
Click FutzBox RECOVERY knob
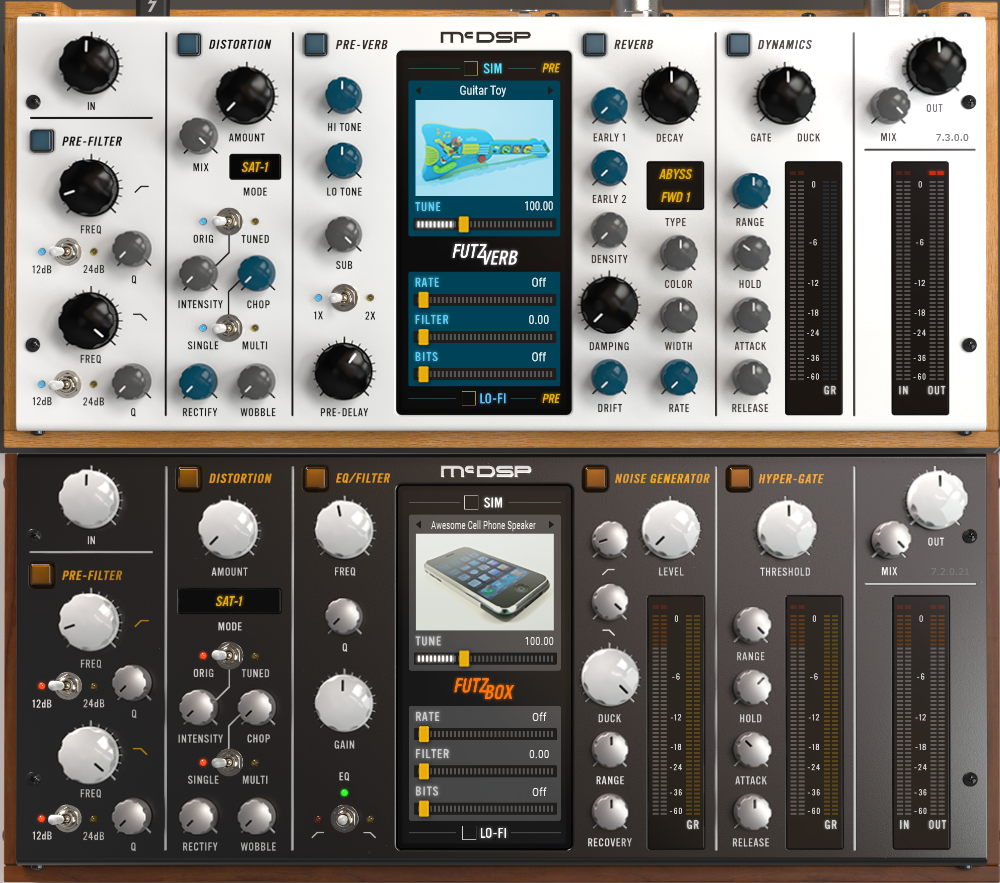(x=610, y=812)
